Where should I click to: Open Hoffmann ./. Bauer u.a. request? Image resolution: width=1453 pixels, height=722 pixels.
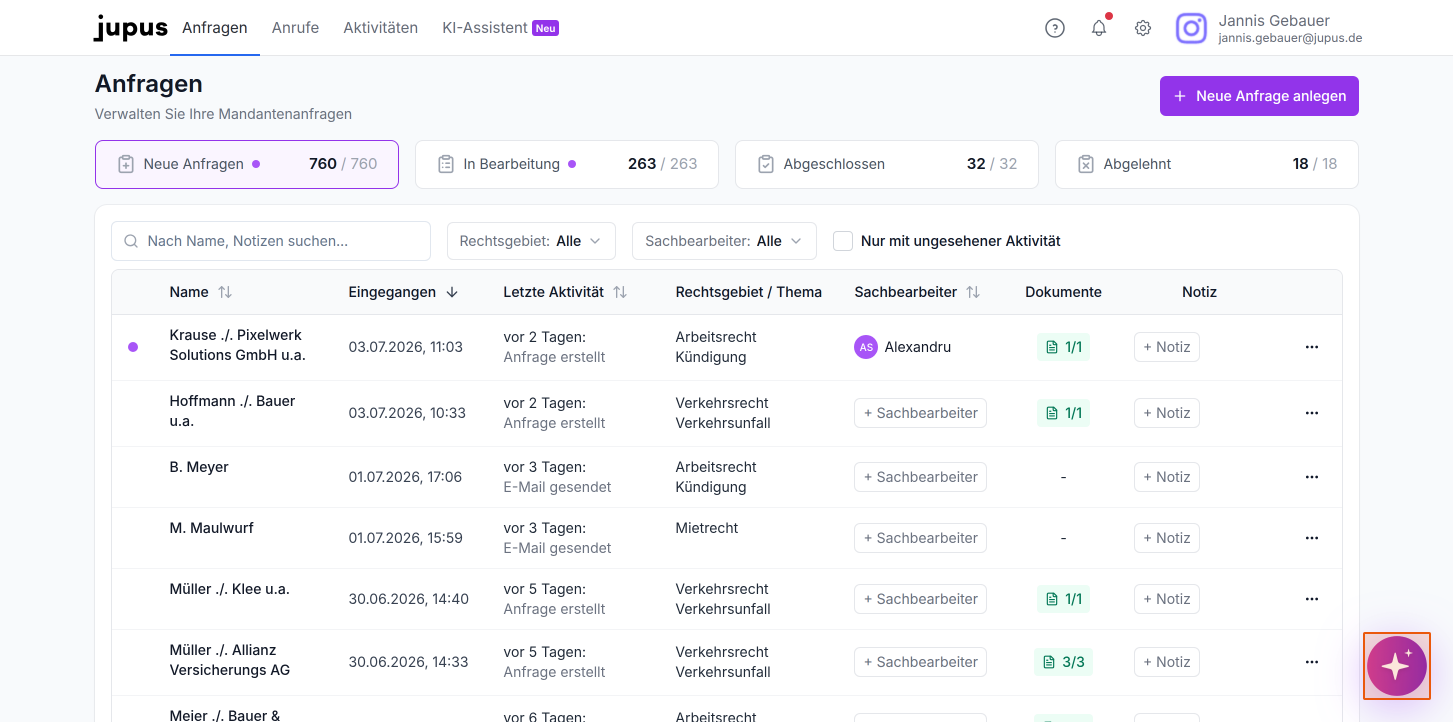[233, 411]
